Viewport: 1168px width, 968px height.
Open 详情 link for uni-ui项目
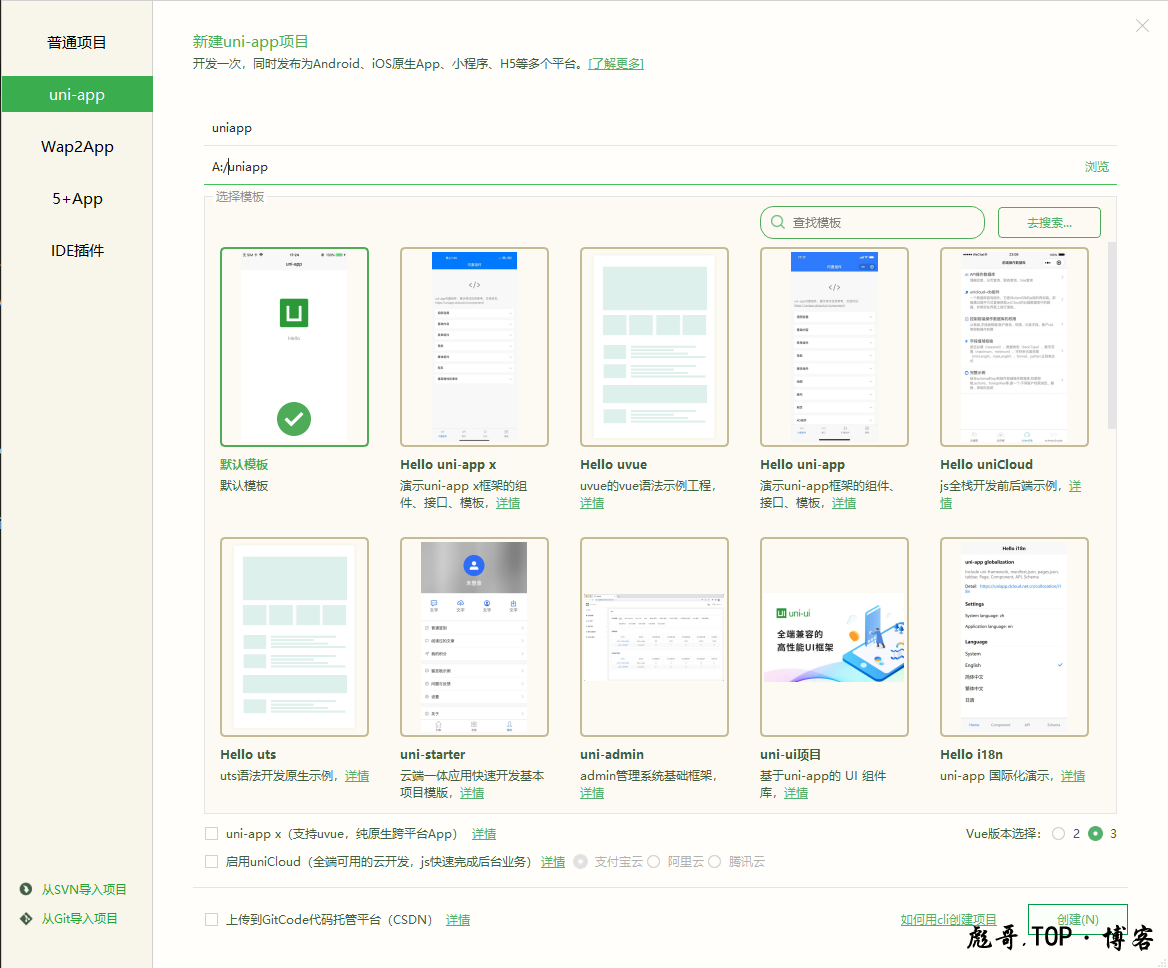[x=796, y=793]
